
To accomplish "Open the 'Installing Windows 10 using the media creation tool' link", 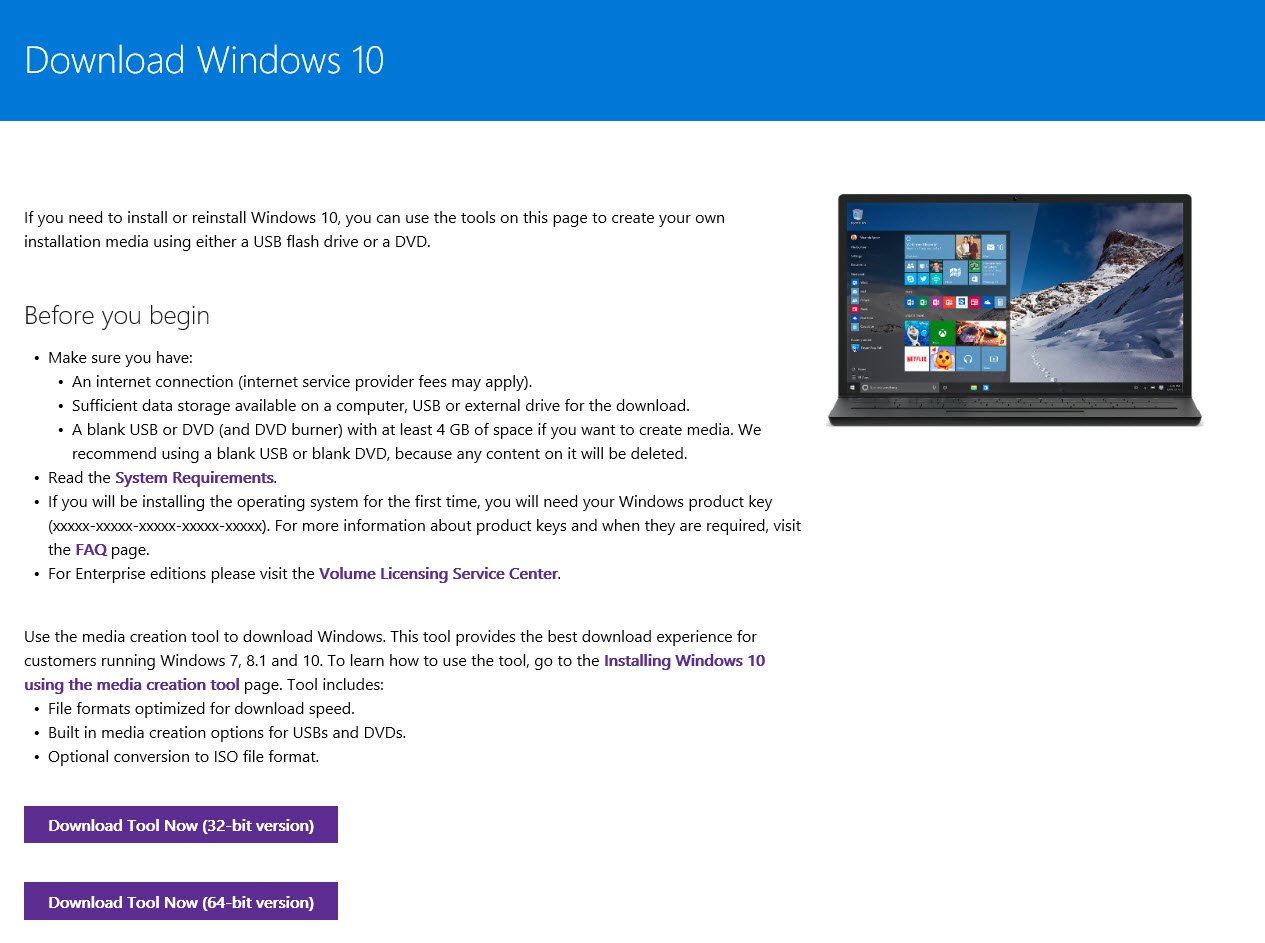I will point(684,660).
